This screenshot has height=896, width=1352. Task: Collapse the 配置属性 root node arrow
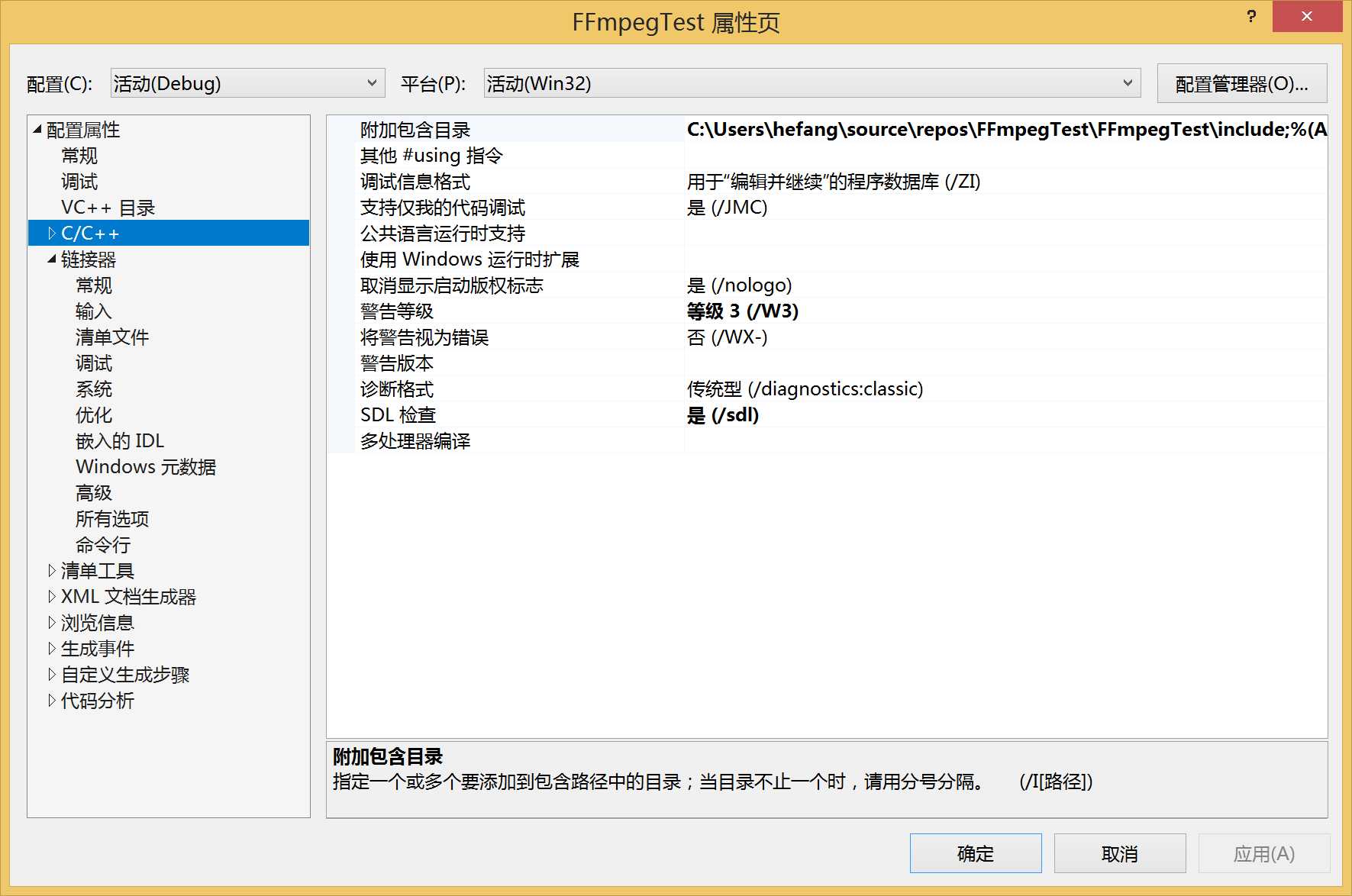pos(37,130)
